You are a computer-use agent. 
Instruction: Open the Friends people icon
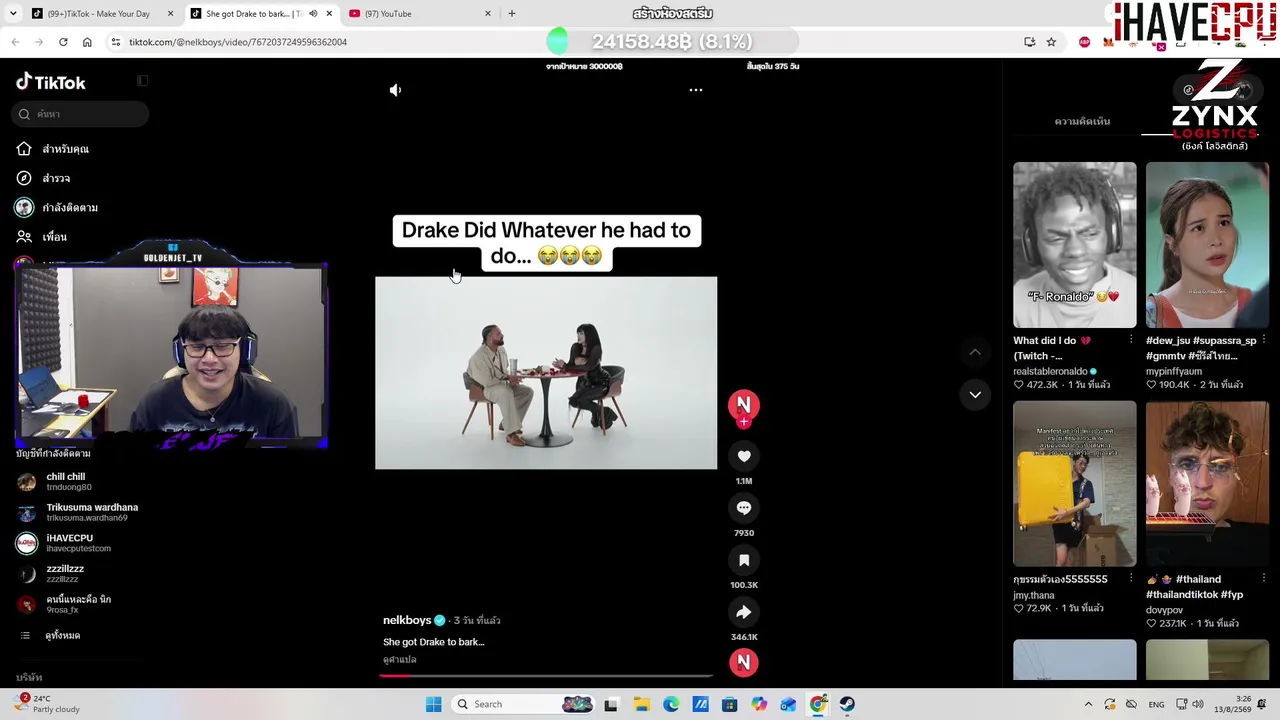(x=24, y=237)
